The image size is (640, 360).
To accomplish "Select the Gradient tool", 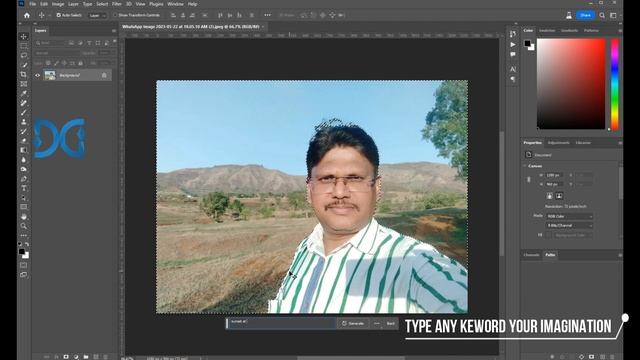I will tap(24, 150).
